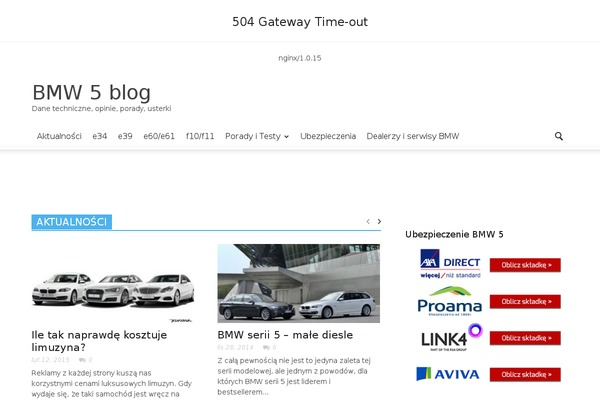Open the two BMWs by building thumbnail
Viewport: 600px width, 400px height.
298,284
